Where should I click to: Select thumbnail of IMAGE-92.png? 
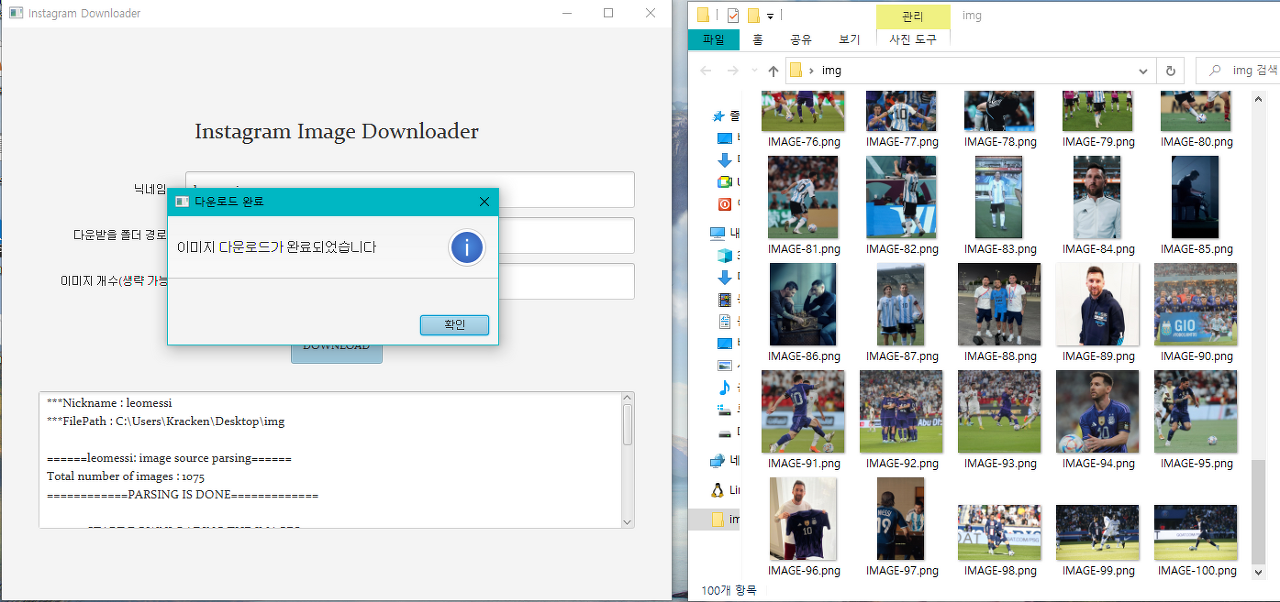901,411
